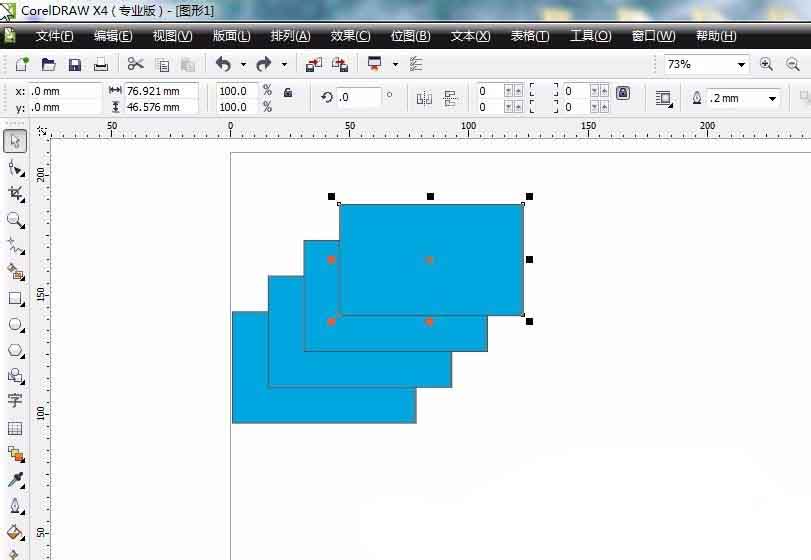
Task: Select the Basic Shapes tool
Action: point(16,376)
